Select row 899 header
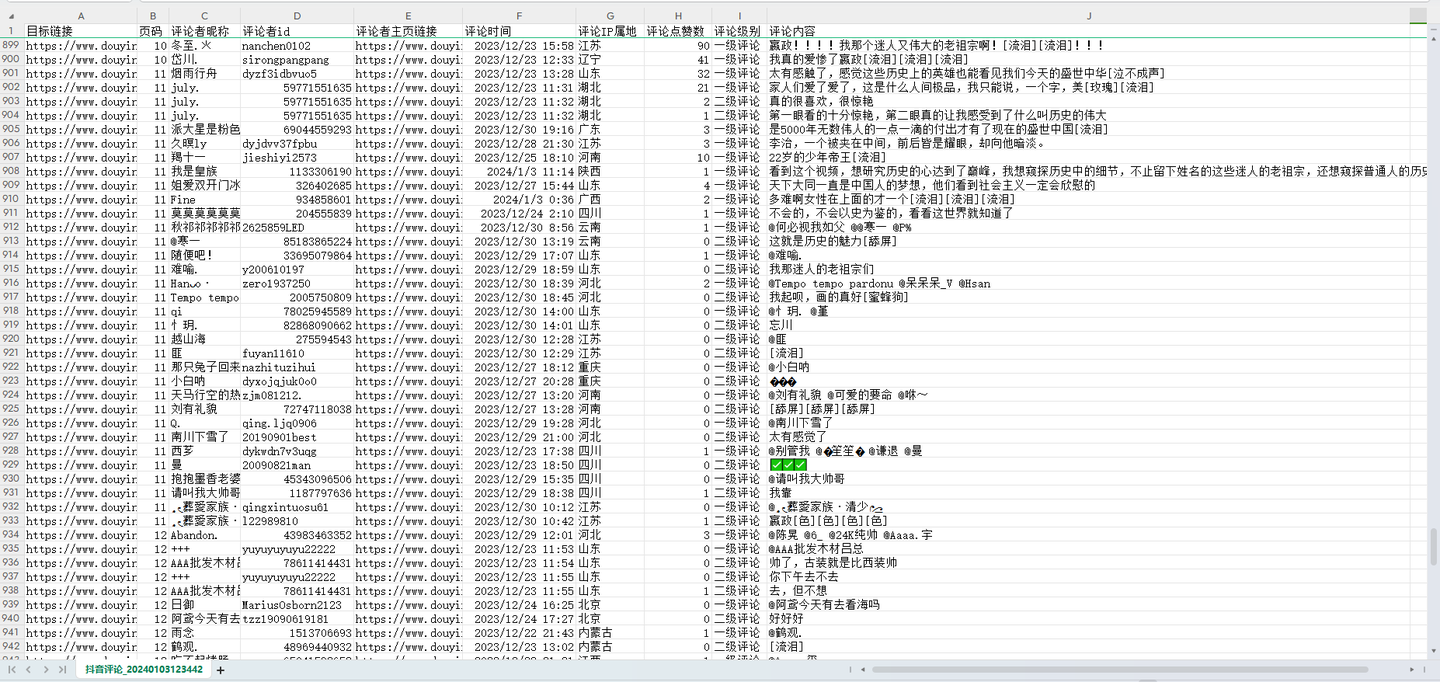The width and height of the screenshot is (1440, 682). (x=12, y=45)
